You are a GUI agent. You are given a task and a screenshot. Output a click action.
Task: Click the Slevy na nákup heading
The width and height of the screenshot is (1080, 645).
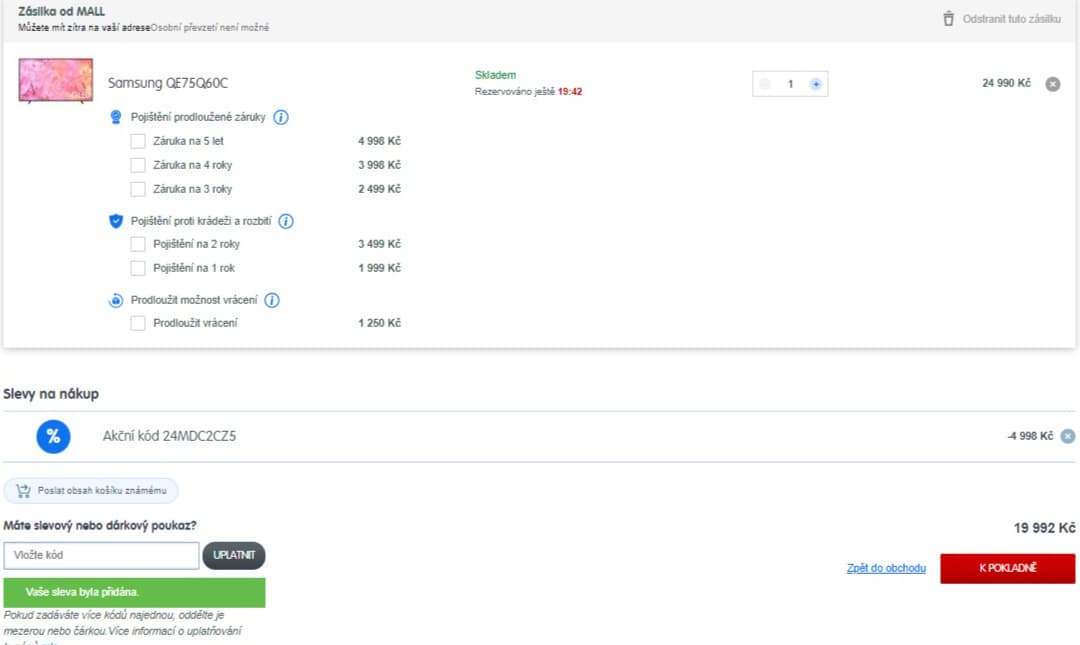point(51,394)
